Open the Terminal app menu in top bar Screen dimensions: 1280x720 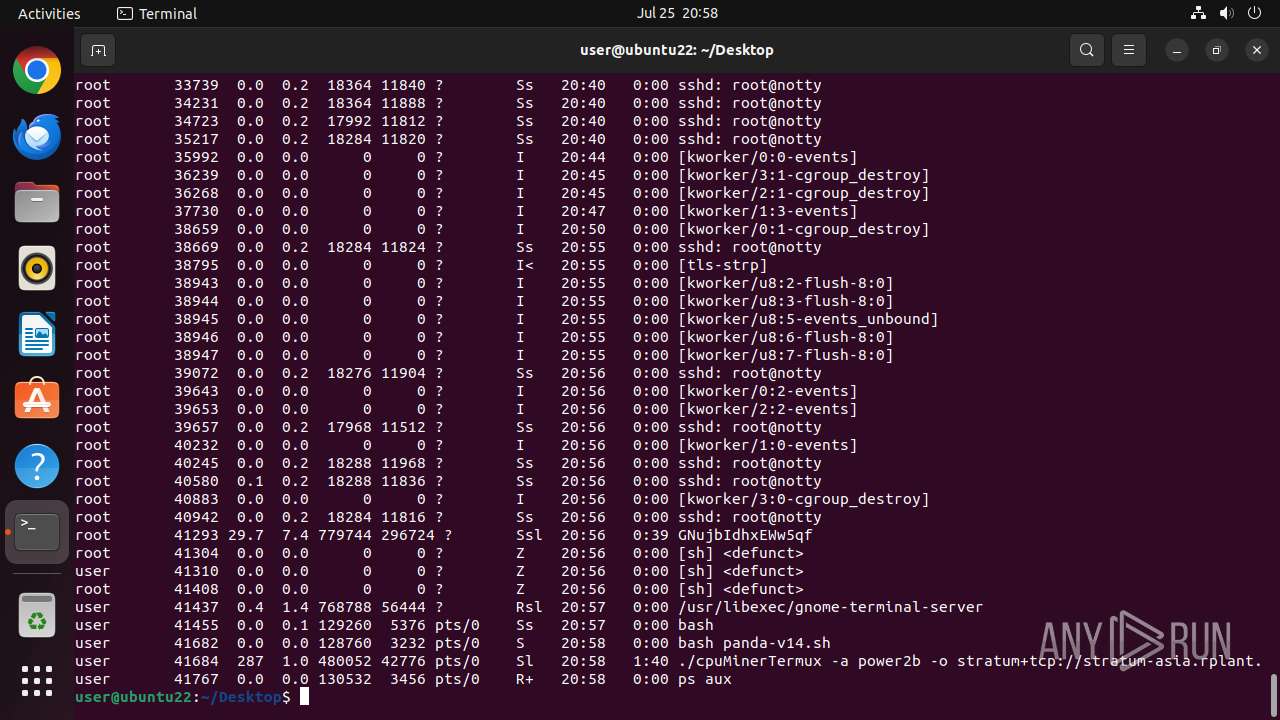coord(157,13)
